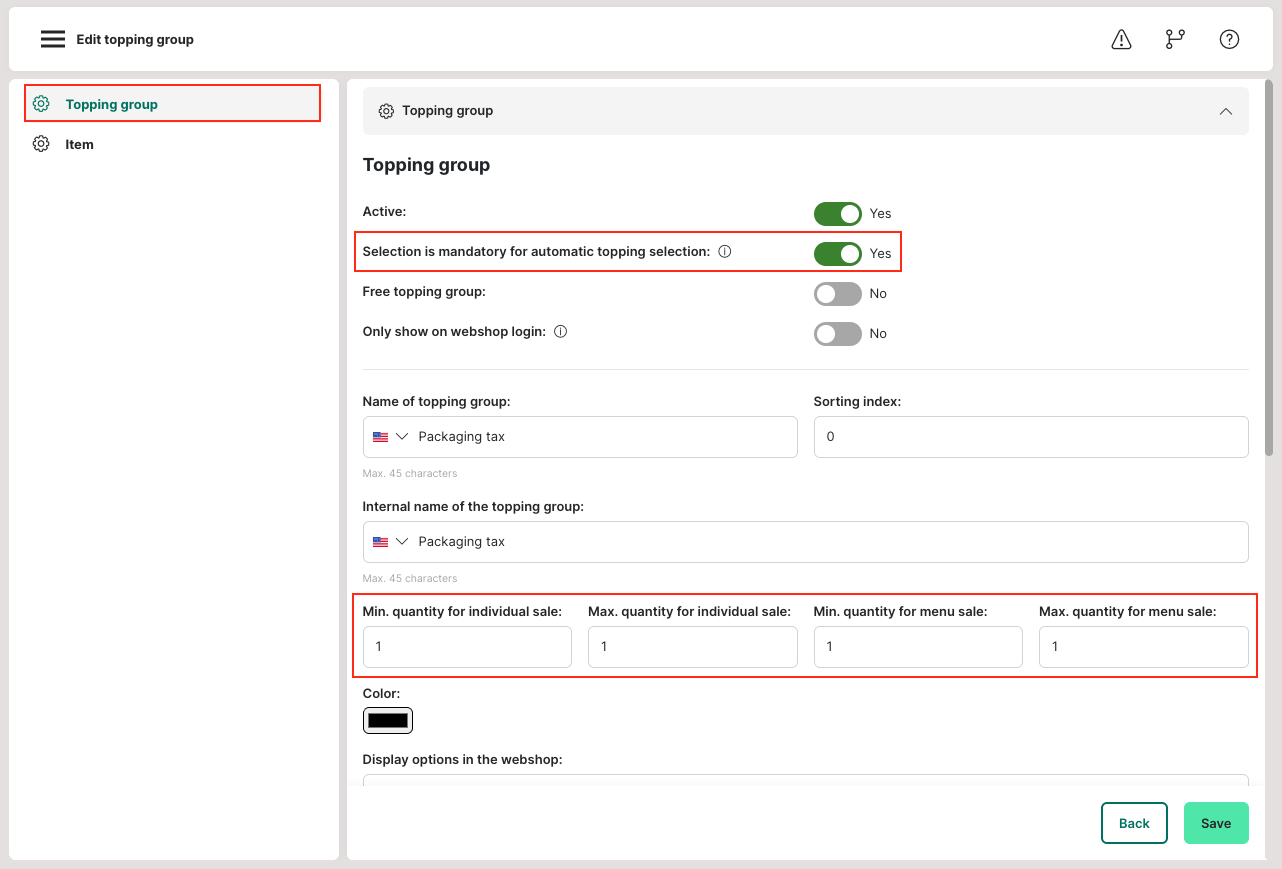The image size is (1282, 869).
Task: Select Item in left sidebar
Action: pyautogui.click(x=172, y=144)
